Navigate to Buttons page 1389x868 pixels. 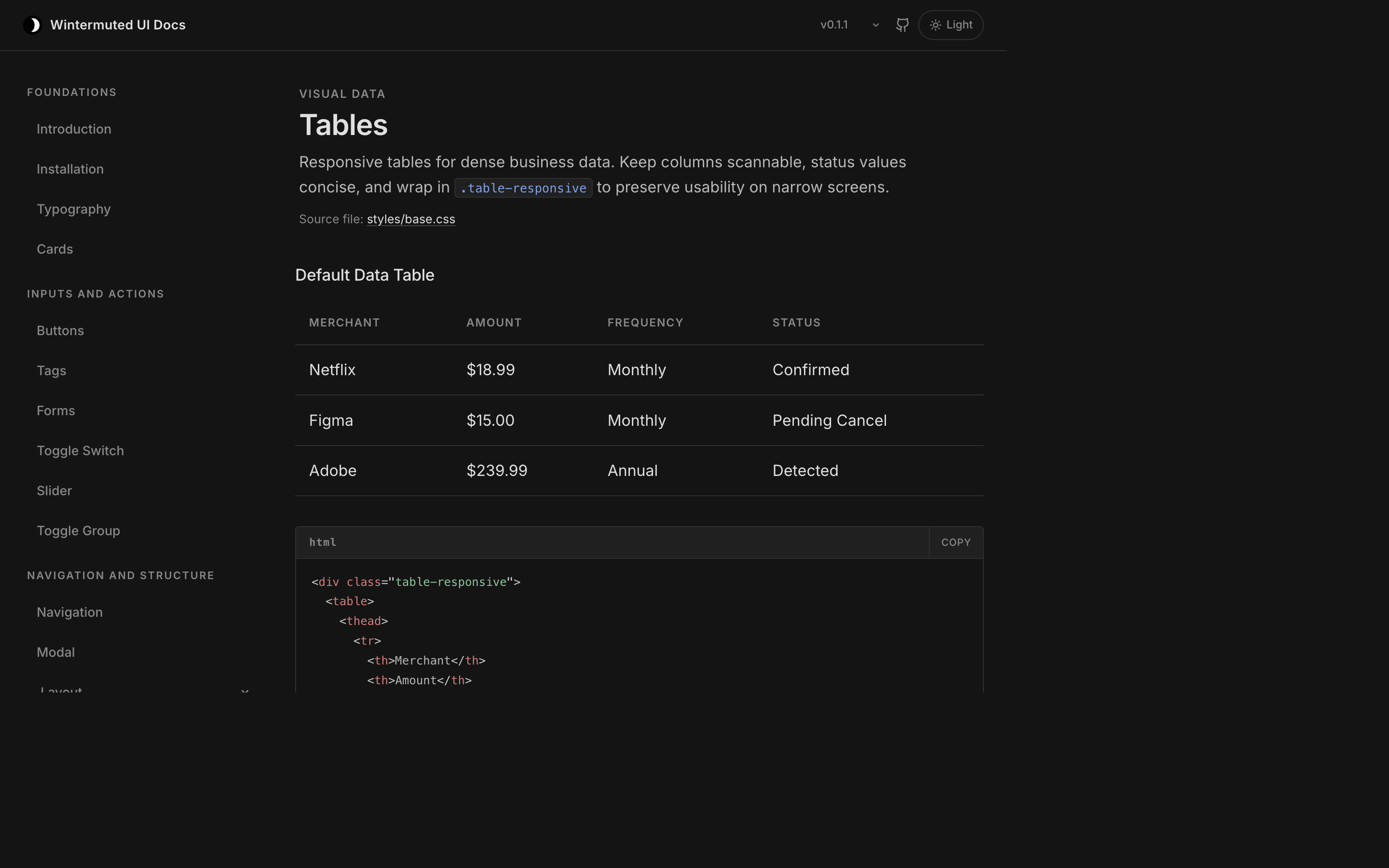click(60, 331)
